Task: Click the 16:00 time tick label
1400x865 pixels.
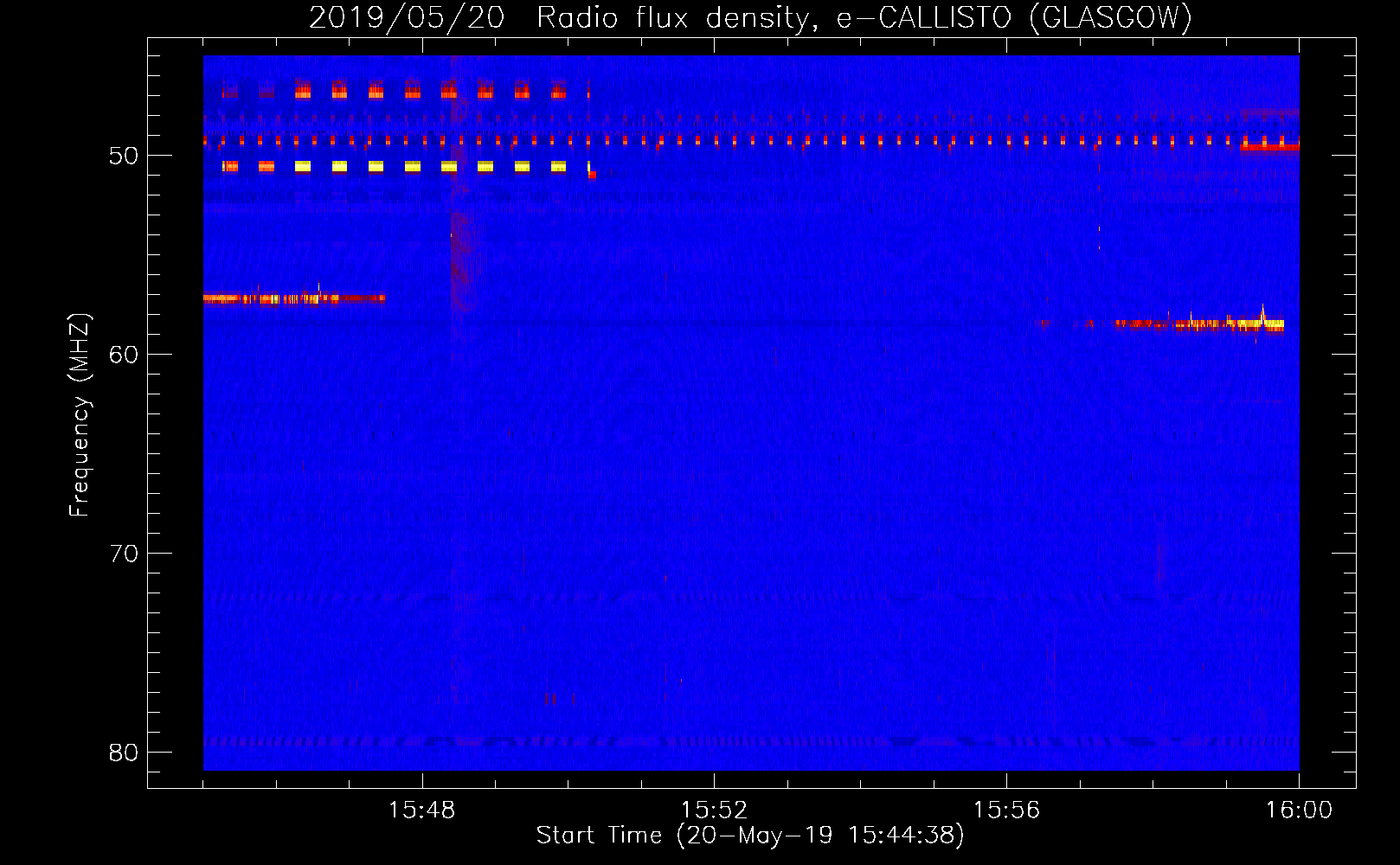Action: pos(1299,811)
